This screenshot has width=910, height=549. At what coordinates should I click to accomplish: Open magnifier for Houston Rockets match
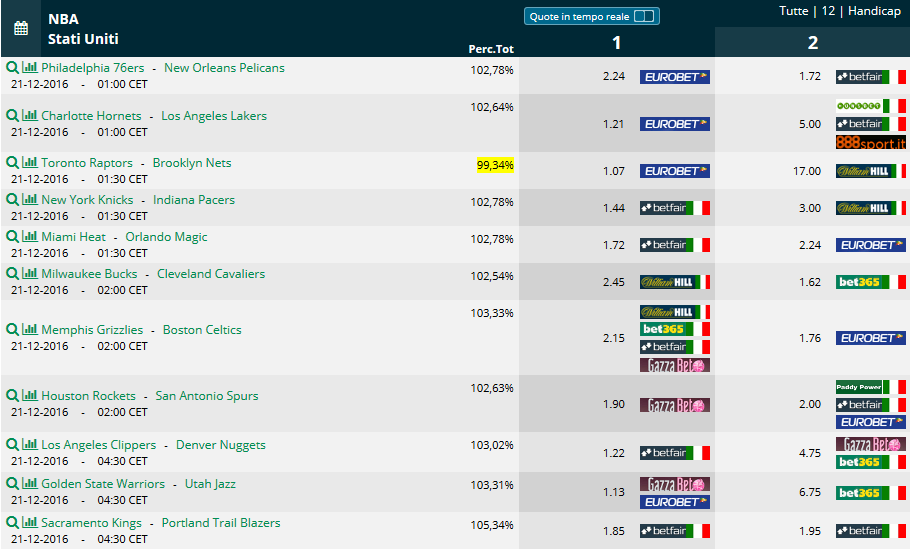click(12, 396)
